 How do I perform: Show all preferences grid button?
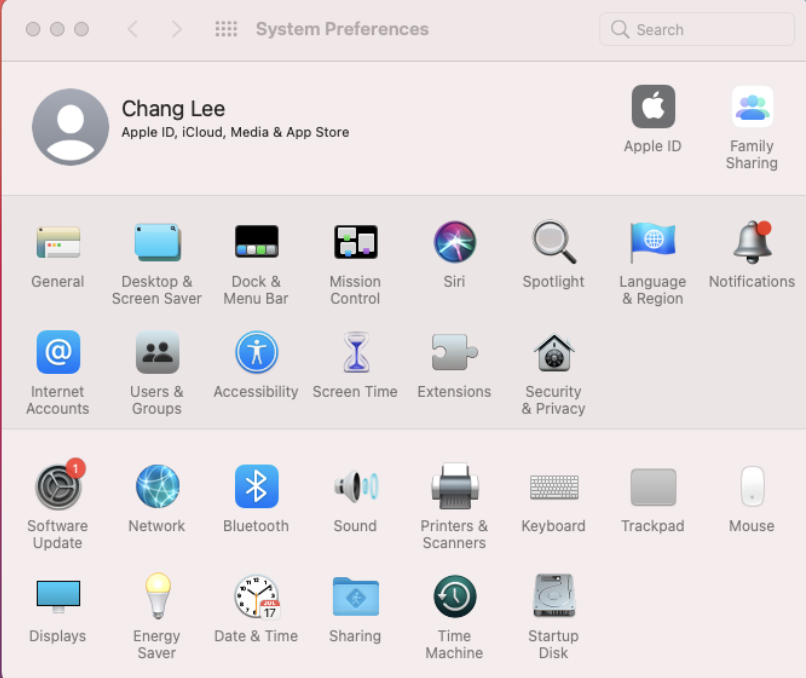(226, 29)
